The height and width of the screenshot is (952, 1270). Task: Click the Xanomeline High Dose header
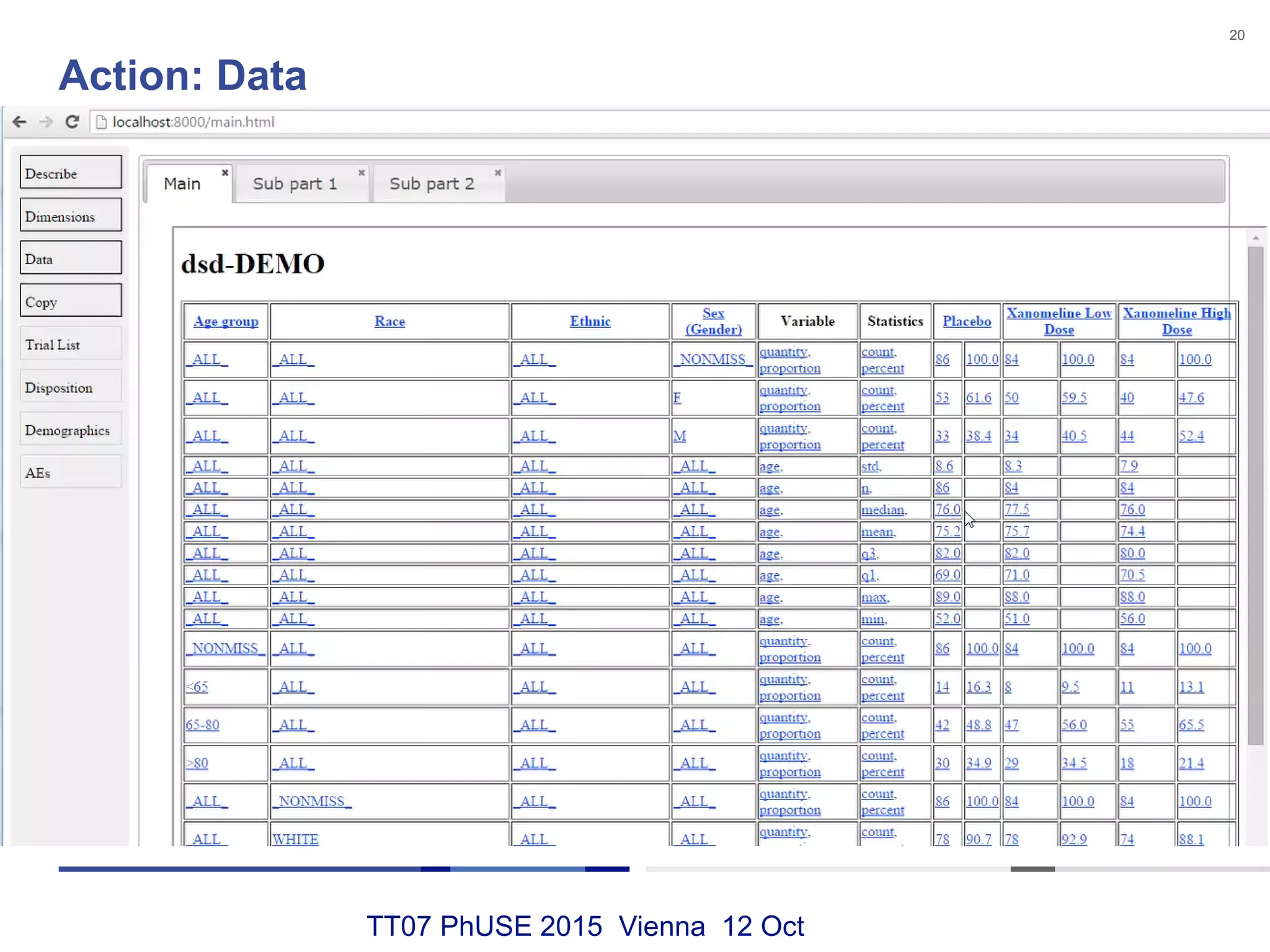pos(1176,322)
